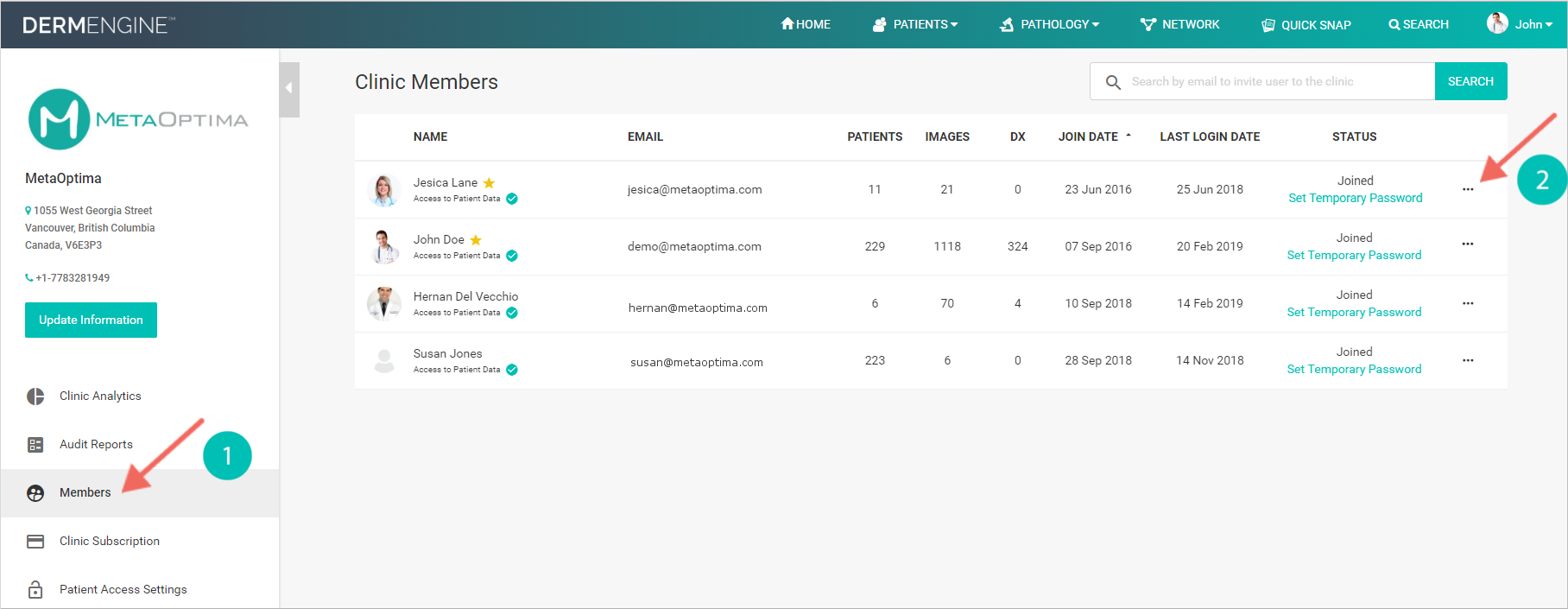Expand the Pathology dropdown menu
Image resolution: width=1568 pixels, height=609 pixels.
(1050, 25)
